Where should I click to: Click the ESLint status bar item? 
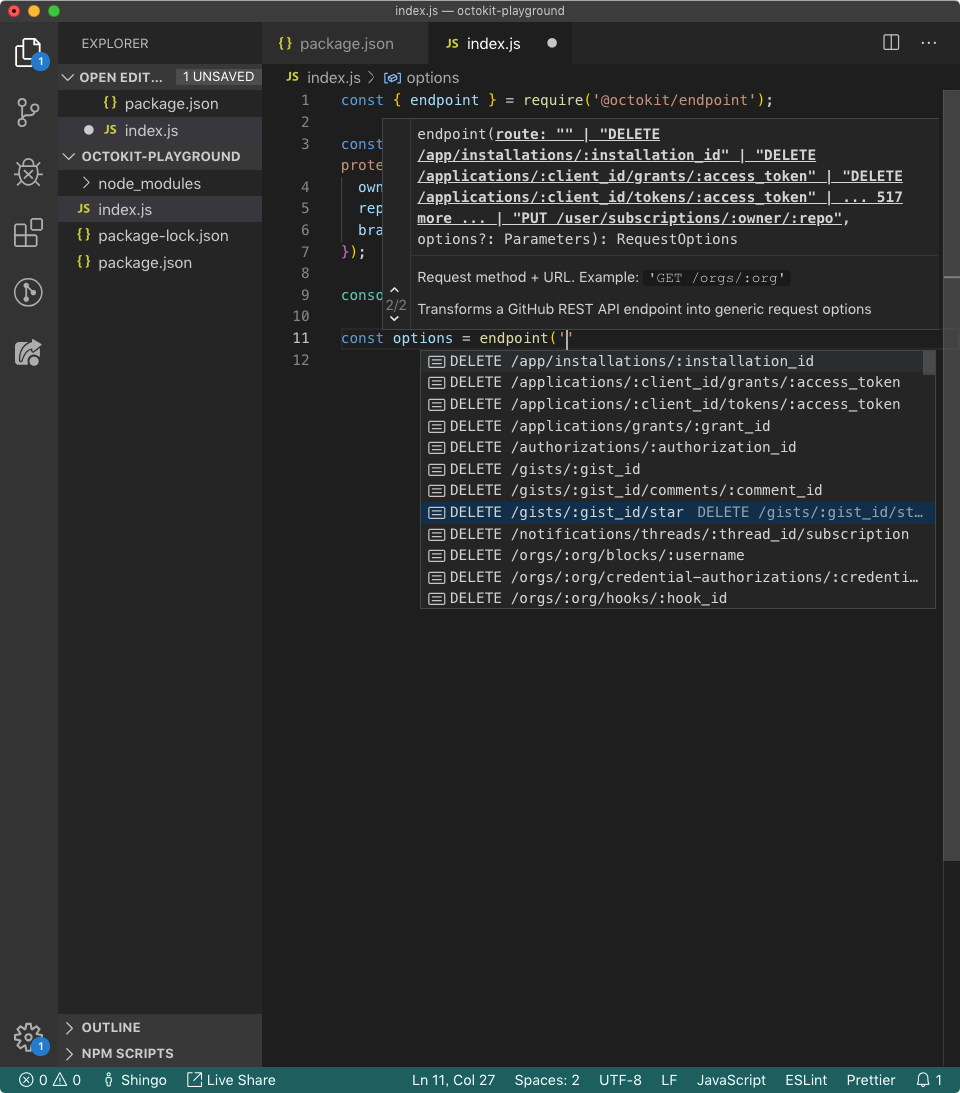806,1080
